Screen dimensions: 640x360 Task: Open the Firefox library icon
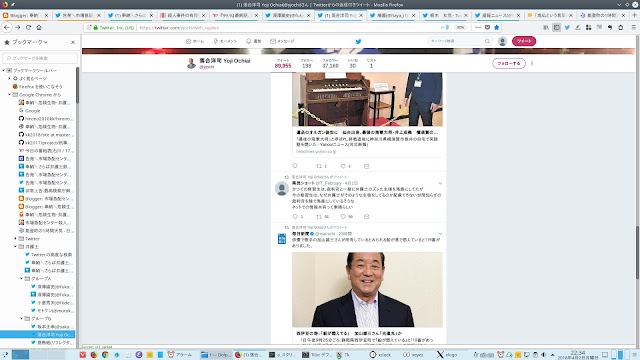[546, 27]
